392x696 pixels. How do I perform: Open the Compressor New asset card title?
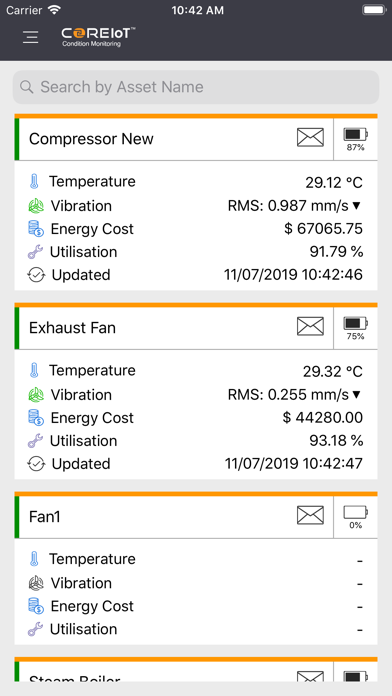tap(91, 139)
